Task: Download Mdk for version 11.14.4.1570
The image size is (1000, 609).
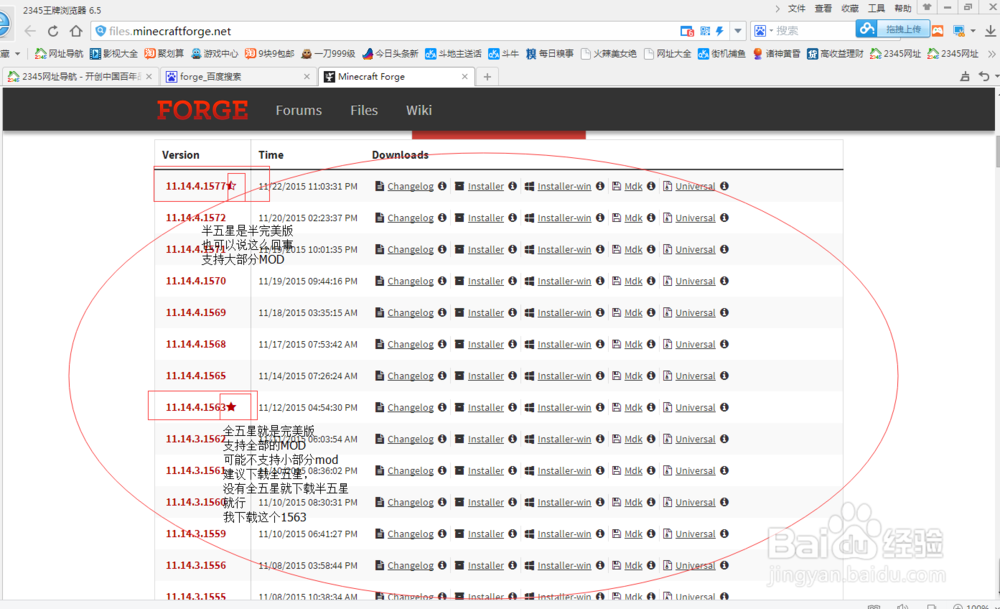Action: [x=633, y=281]
